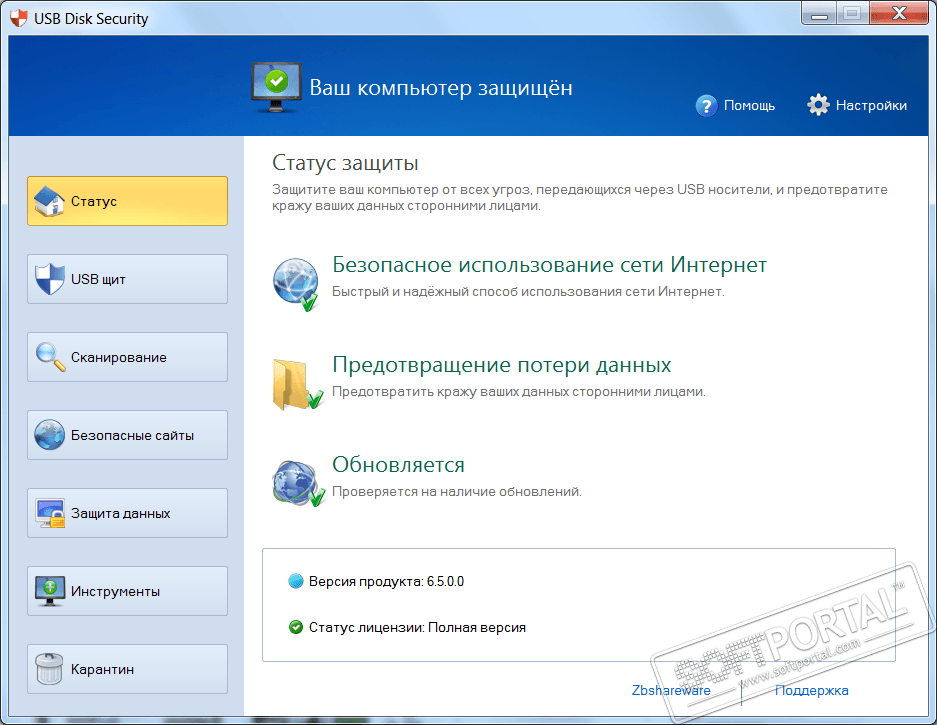The image size is (937, 725).
Task: Select the Защита данных section
Action: tap(127, 513)
